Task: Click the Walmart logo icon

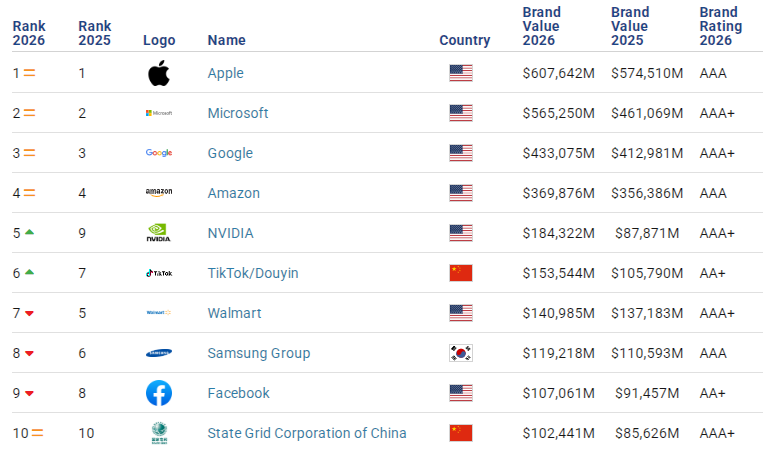Action: pyautogui.click(x=158, y=313)
